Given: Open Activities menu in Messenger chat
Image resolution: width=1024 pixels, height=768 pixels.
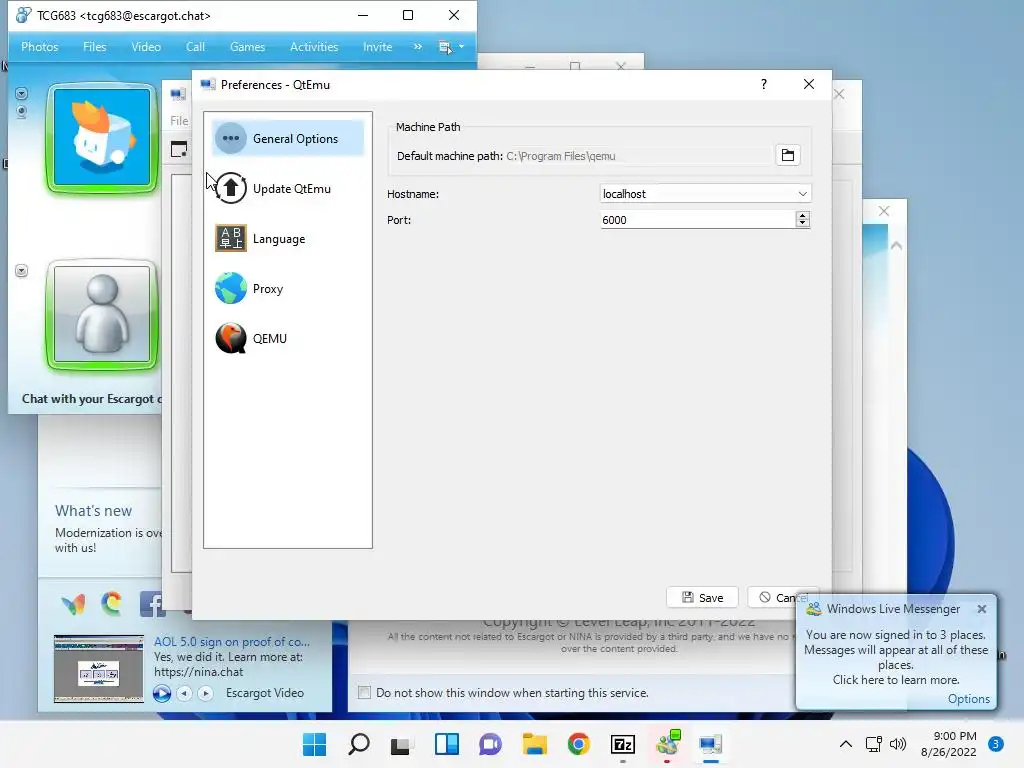Looking at the screenshot, I should click(314, 47).
